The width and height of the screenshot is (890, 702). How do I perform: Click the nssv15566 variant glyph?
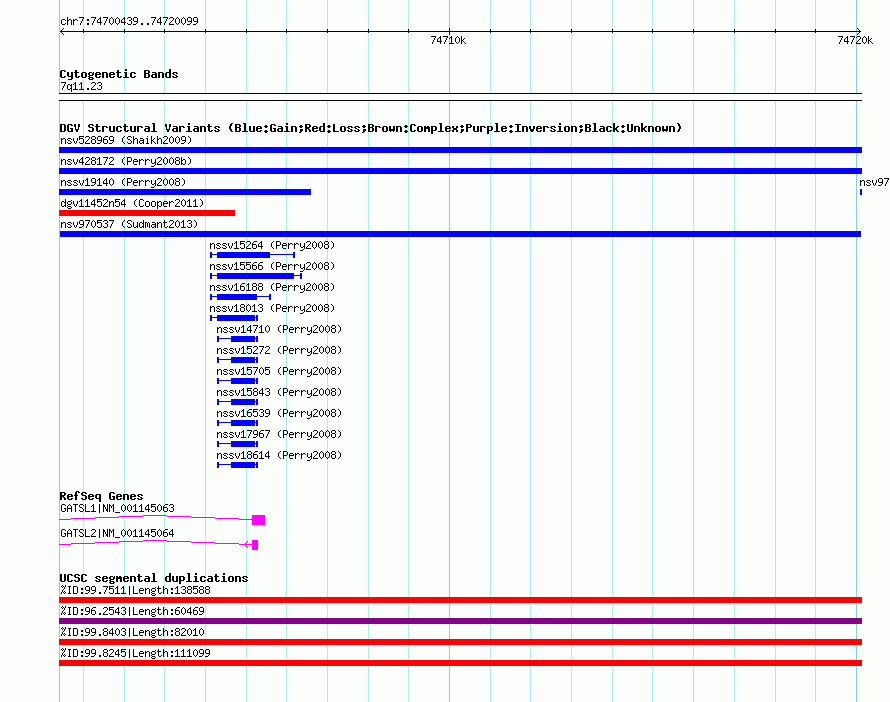click(256, 276)
